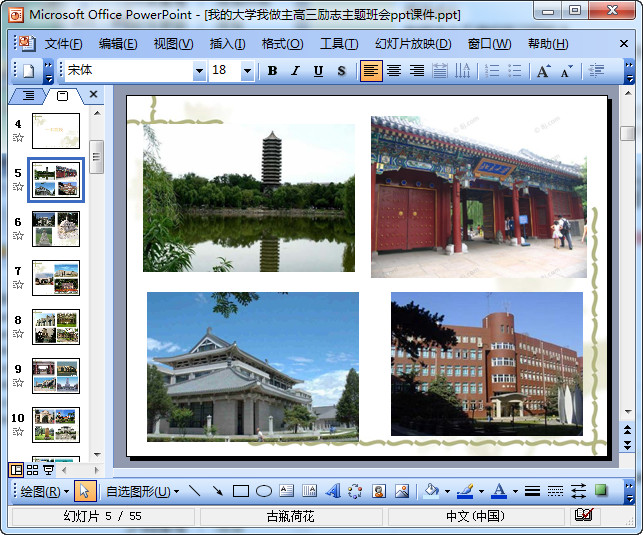Screen dimensions: 643x535
Task: Expand the font size dropdown
Action: 247,71
